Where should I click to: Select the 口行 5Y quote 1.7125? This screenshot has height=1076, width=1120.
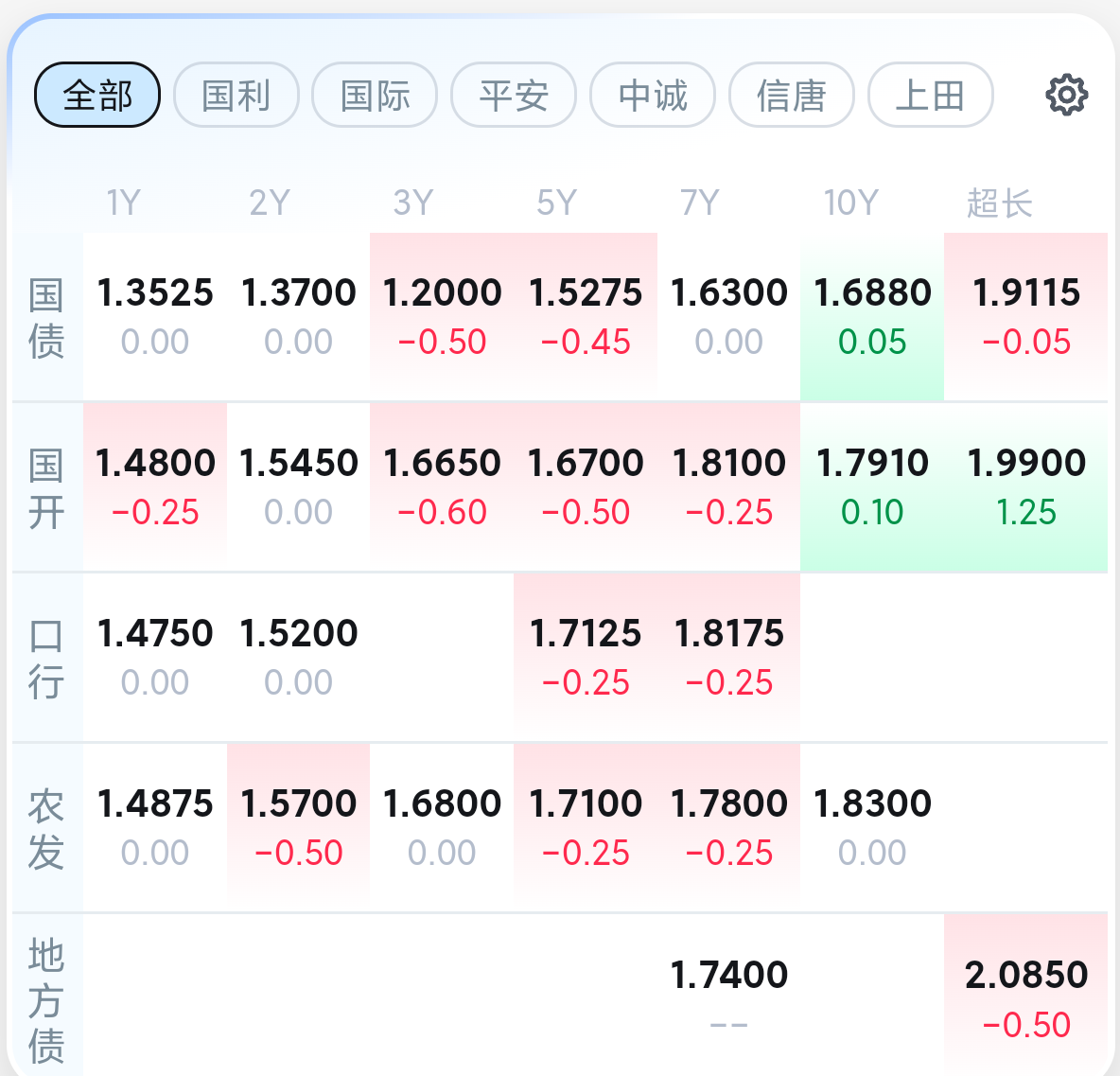click(586, 658)
